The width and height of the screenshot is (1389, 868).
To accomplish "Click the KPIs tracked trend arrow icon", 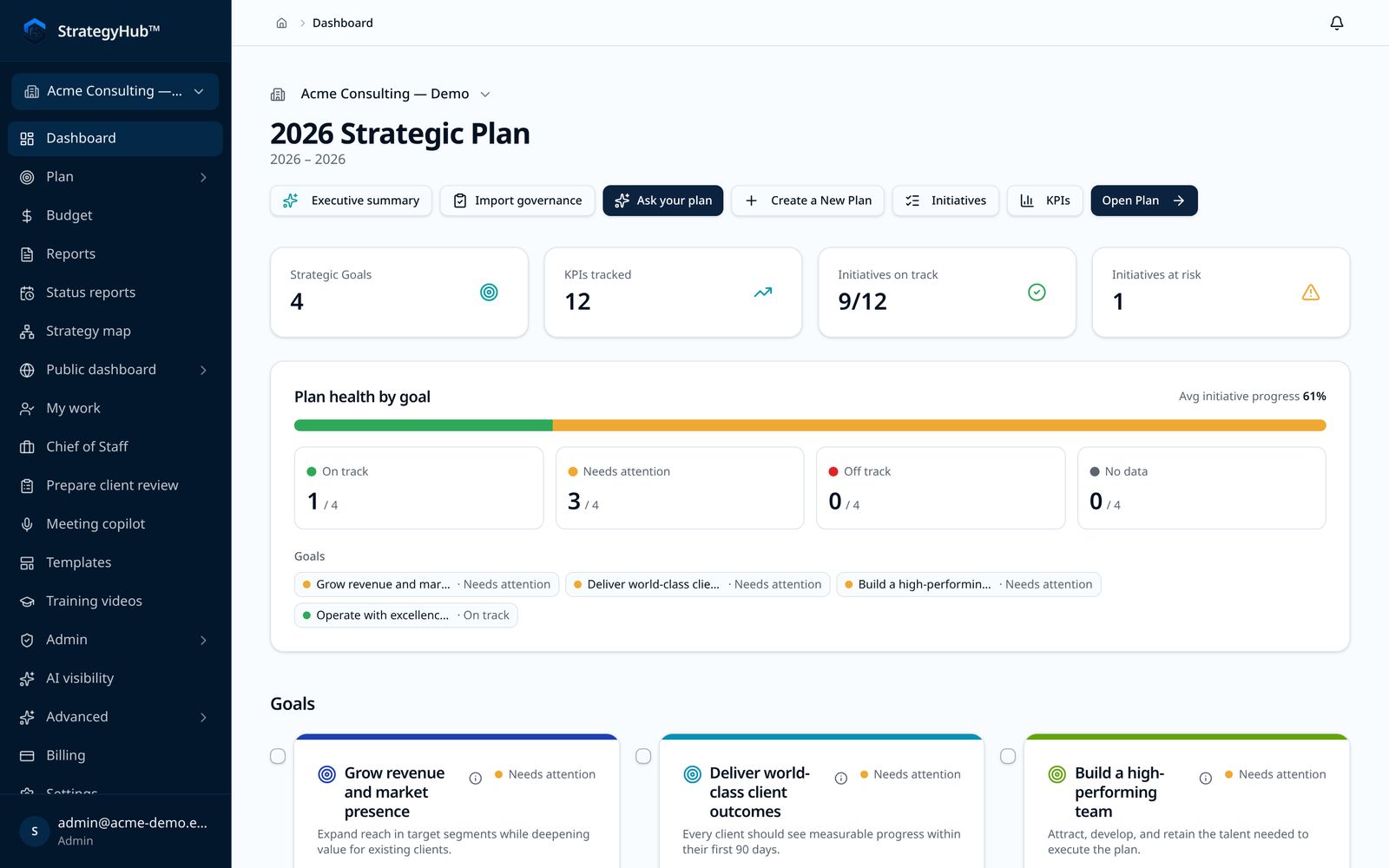I will point(763,293).
